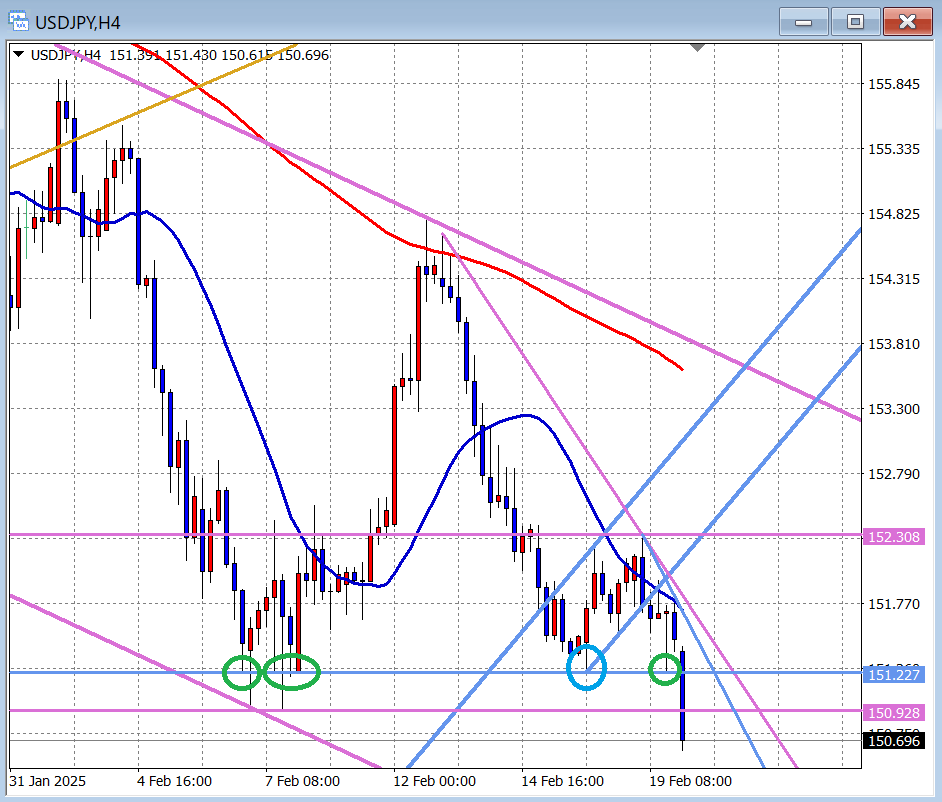Click the black triangle beside USDJPY,H4 label

[19, 55]
